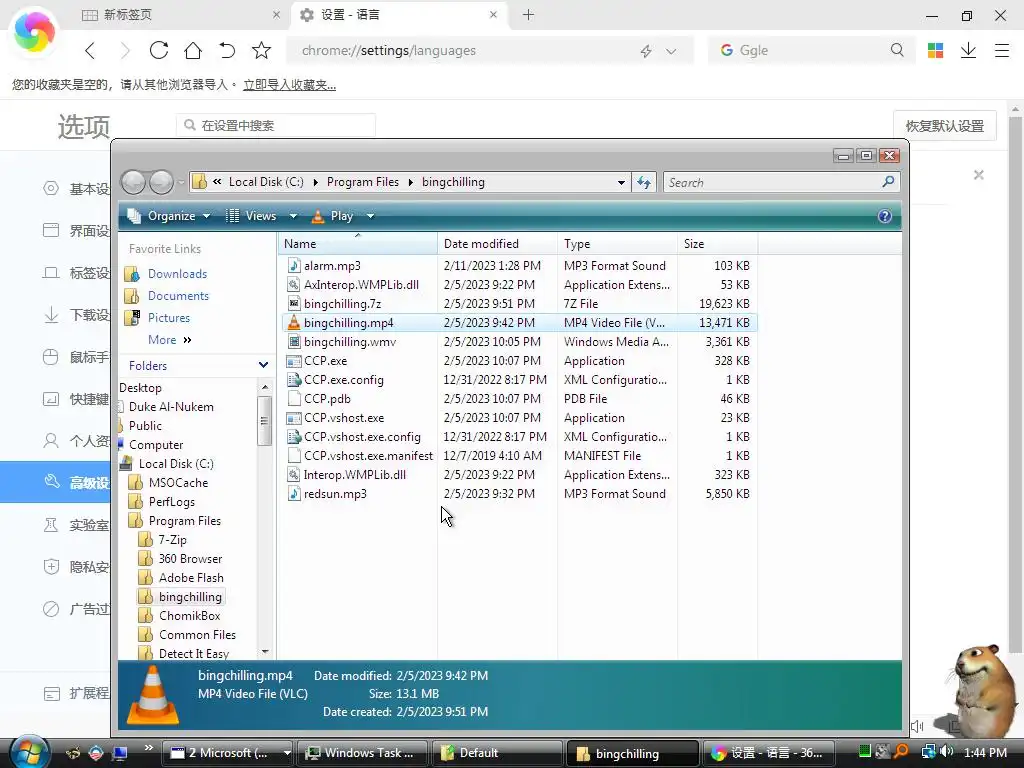
Task: Open the 2 Microsoft grouped taskbar dropdown
Action: click(x=287, y=753)
